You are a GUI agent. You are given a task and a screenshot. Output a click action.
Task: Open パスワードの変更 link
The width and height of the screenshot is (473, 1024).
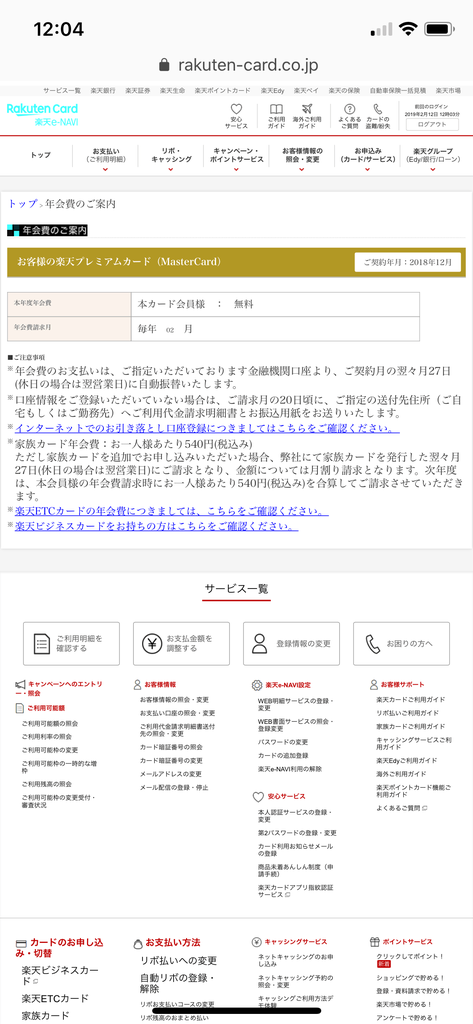[x=283, y=742]
